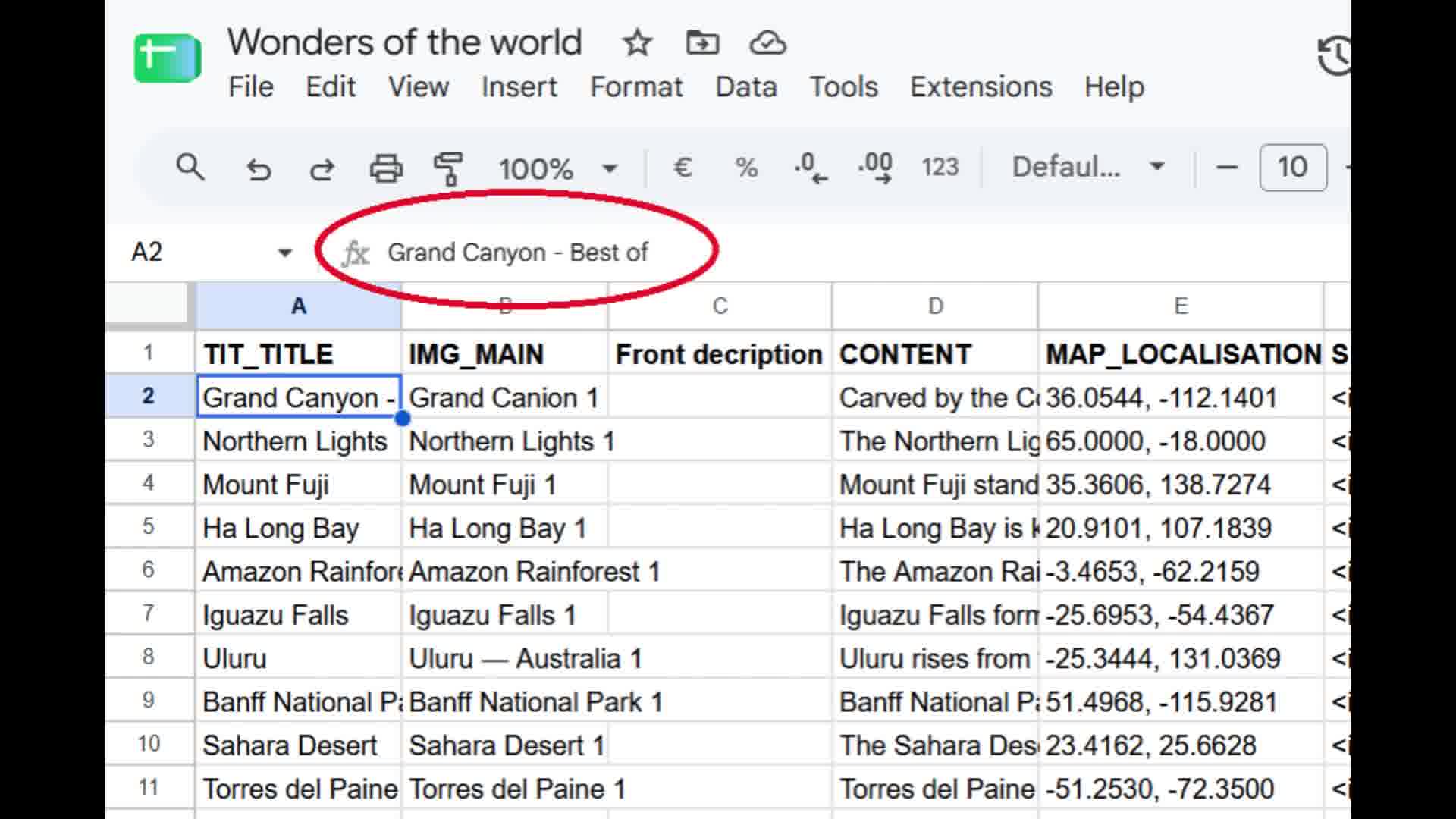Open the Insert menu
The height and width of the screenshot is (819, 1456).
(x=519, y=87)
